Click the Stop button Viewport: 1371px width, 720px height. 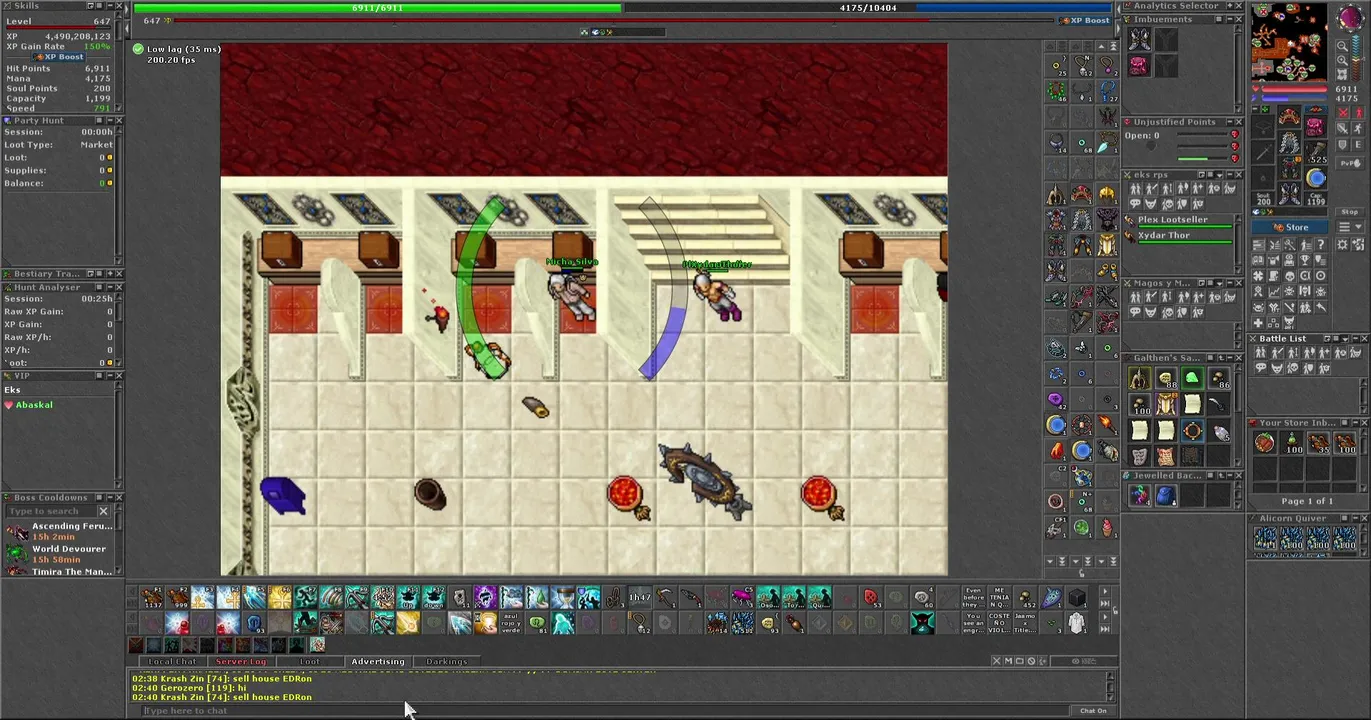pyautogui.click(x=1350, y=212)
